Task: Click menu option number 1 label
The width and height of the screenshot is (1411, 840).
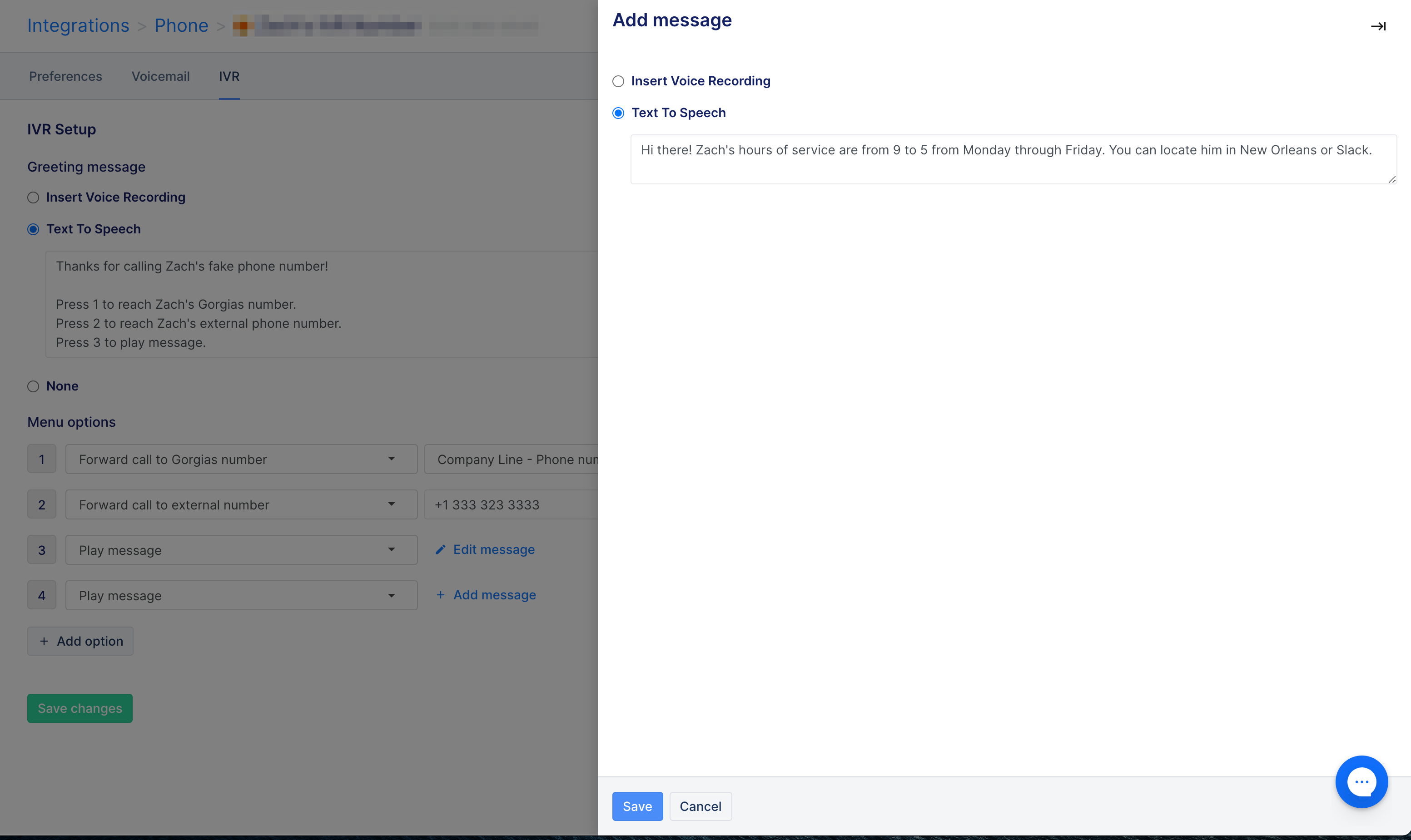Action: pyautogui.click(x=42, y=459)
